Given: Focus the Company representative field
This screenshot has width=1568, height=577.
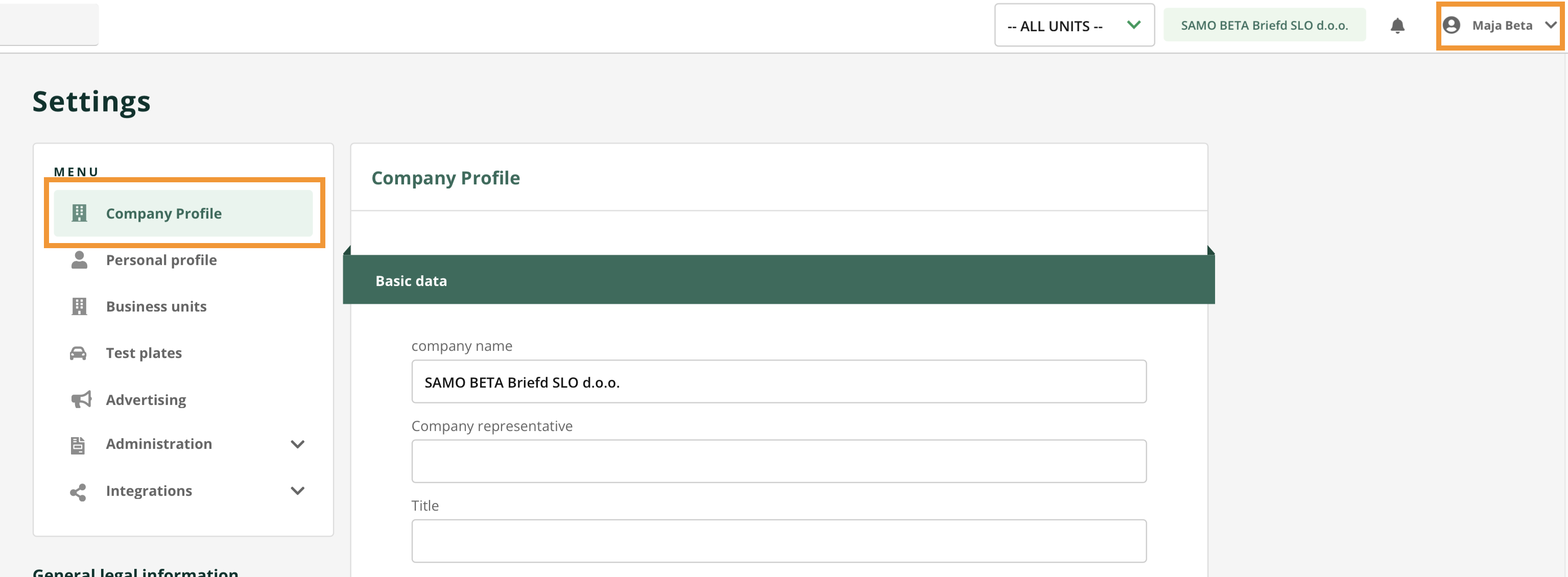Looking at the screenshot, I should pos(778,462).
